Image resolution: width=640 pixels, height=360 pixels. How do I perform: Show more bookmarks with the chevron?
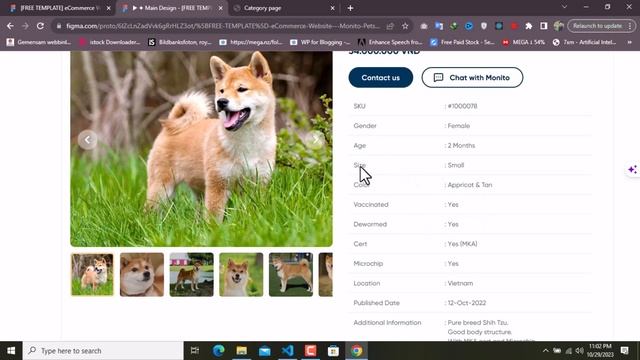tap(630, 42)
